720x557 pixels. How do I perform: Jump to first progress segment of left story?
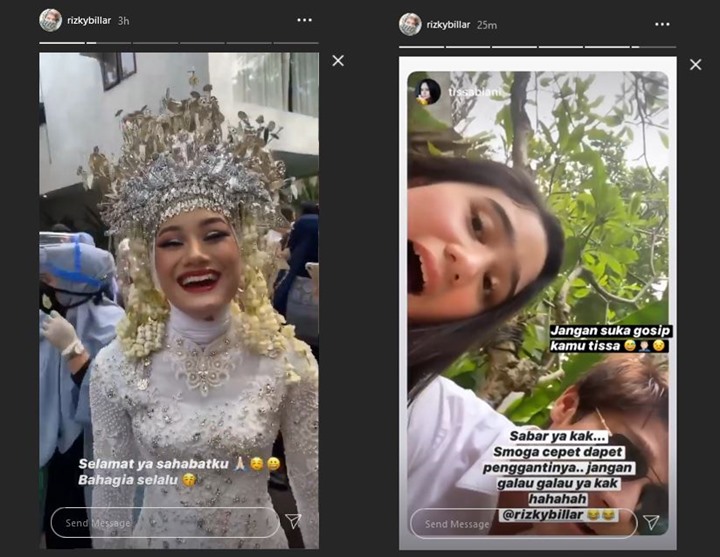[62, 43]
